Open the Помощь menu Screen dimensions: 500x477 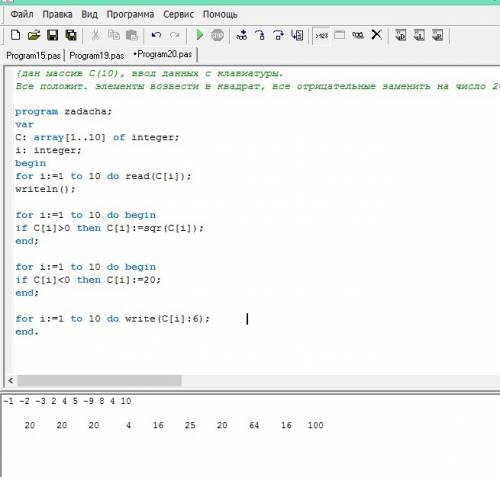(x=220, y=14)
